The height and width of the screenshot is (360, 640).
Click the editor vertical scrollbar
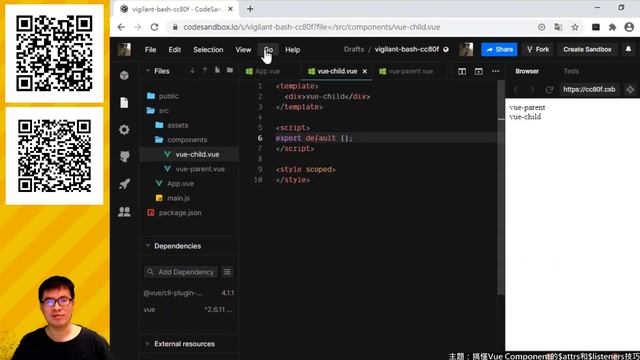501,188
